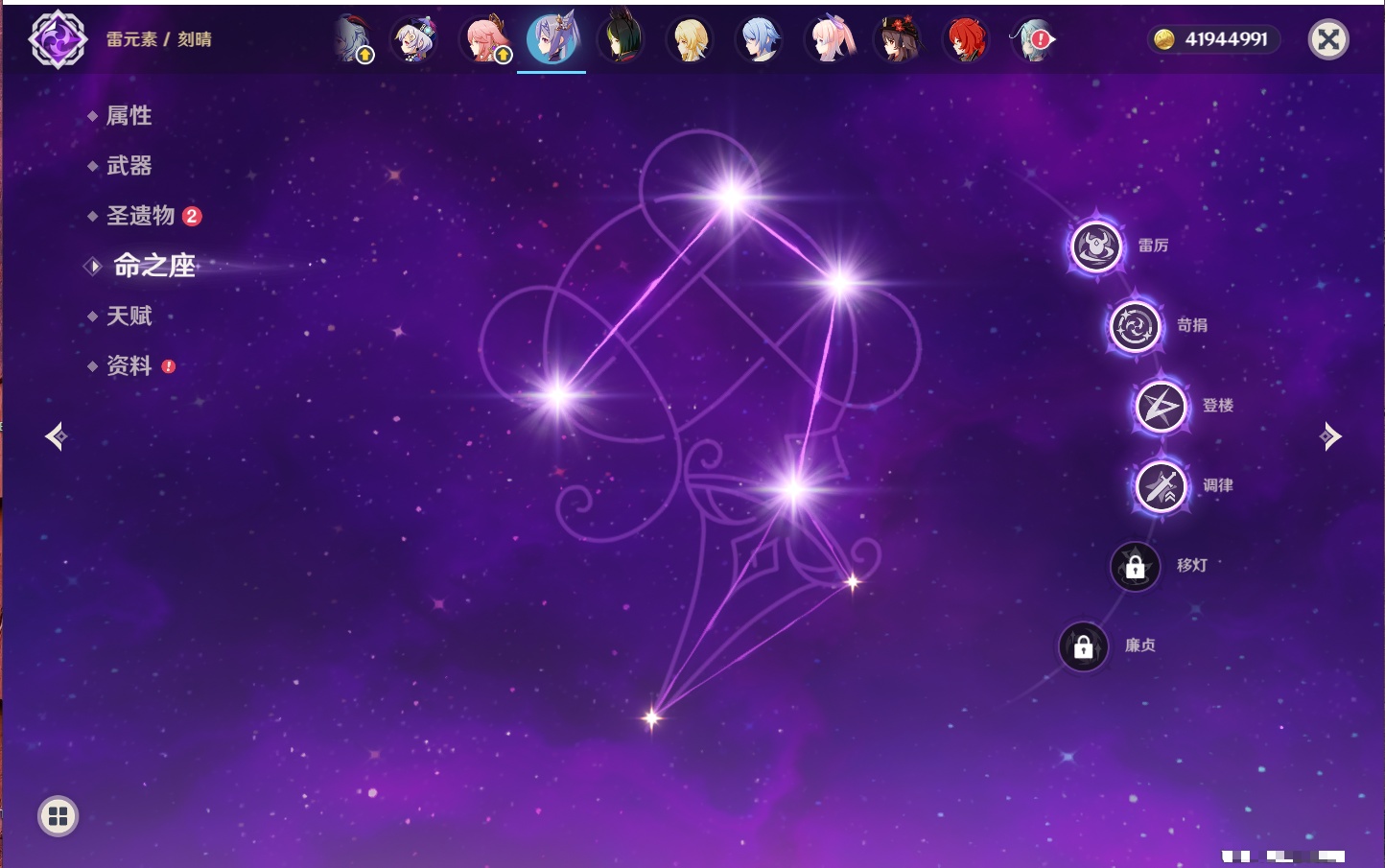Image resolution: width=1385 pixels, height=868 pixels.
Task: Select the pink-haired Yae Miko avatar
Action: (486, 40)
